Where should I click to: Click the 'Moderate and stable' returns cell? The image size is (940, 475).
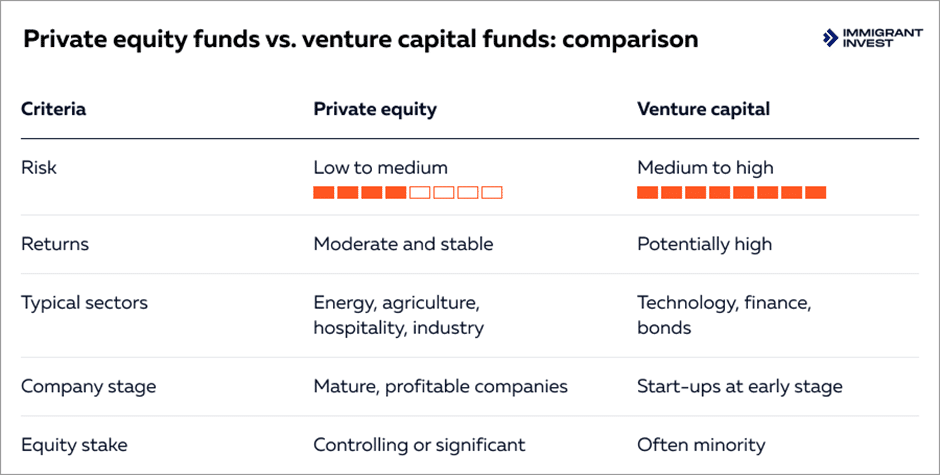pyautogui.click(x=403, y=244)
